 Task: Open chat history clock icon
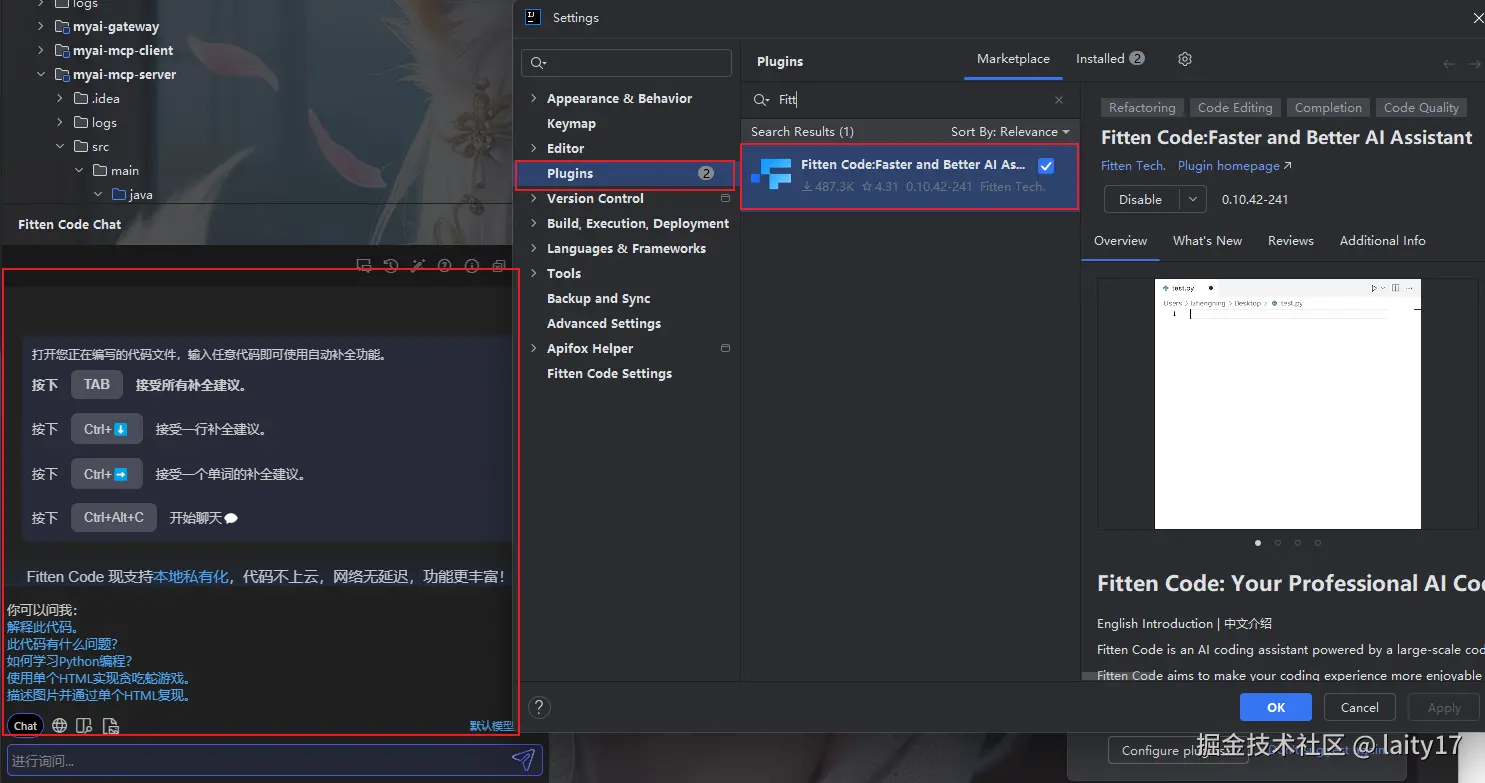[391, 266]
